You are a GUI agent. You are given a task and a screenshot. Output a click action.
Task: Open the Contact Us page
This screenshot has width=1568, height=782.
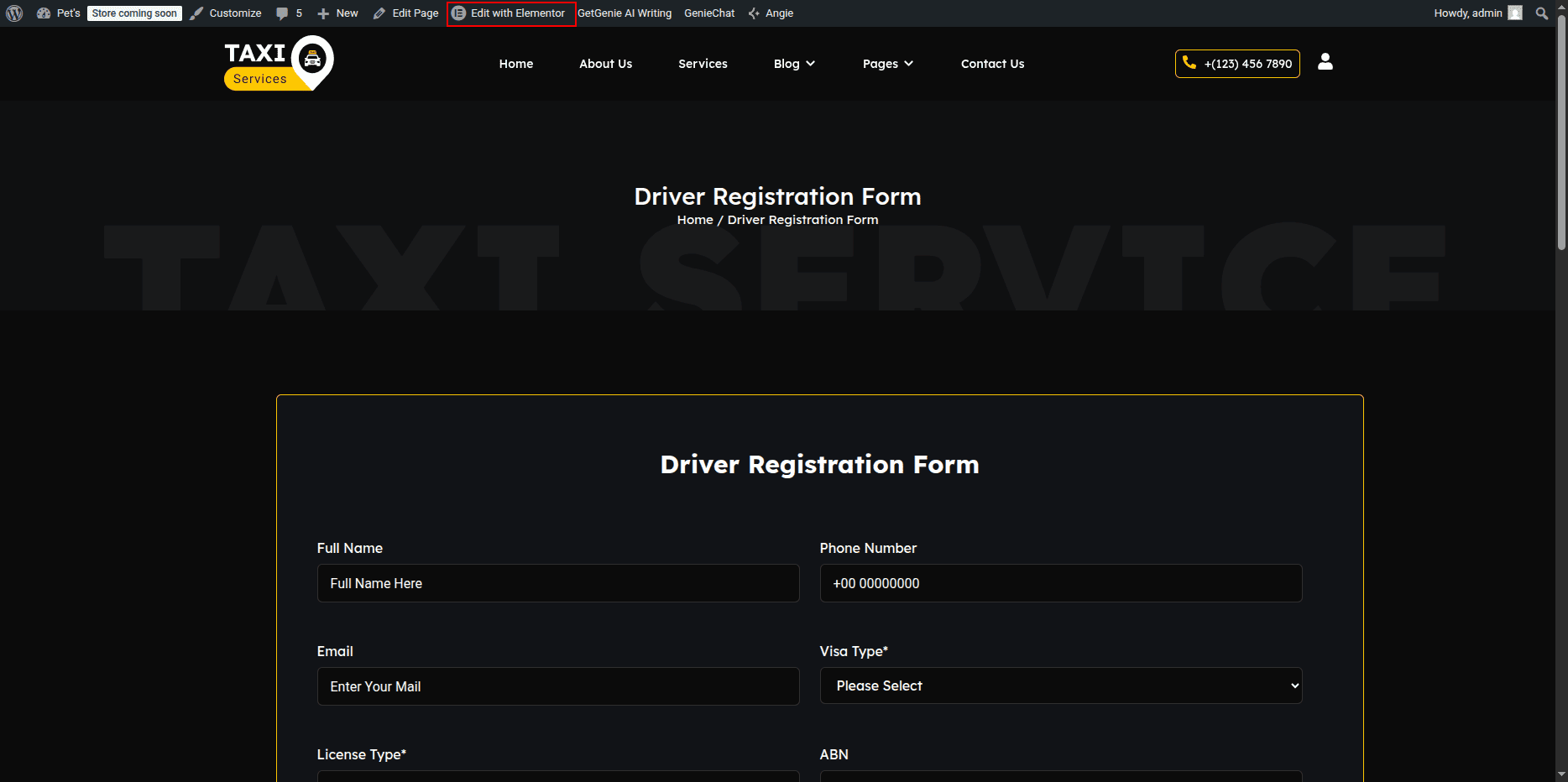point(993,64)
